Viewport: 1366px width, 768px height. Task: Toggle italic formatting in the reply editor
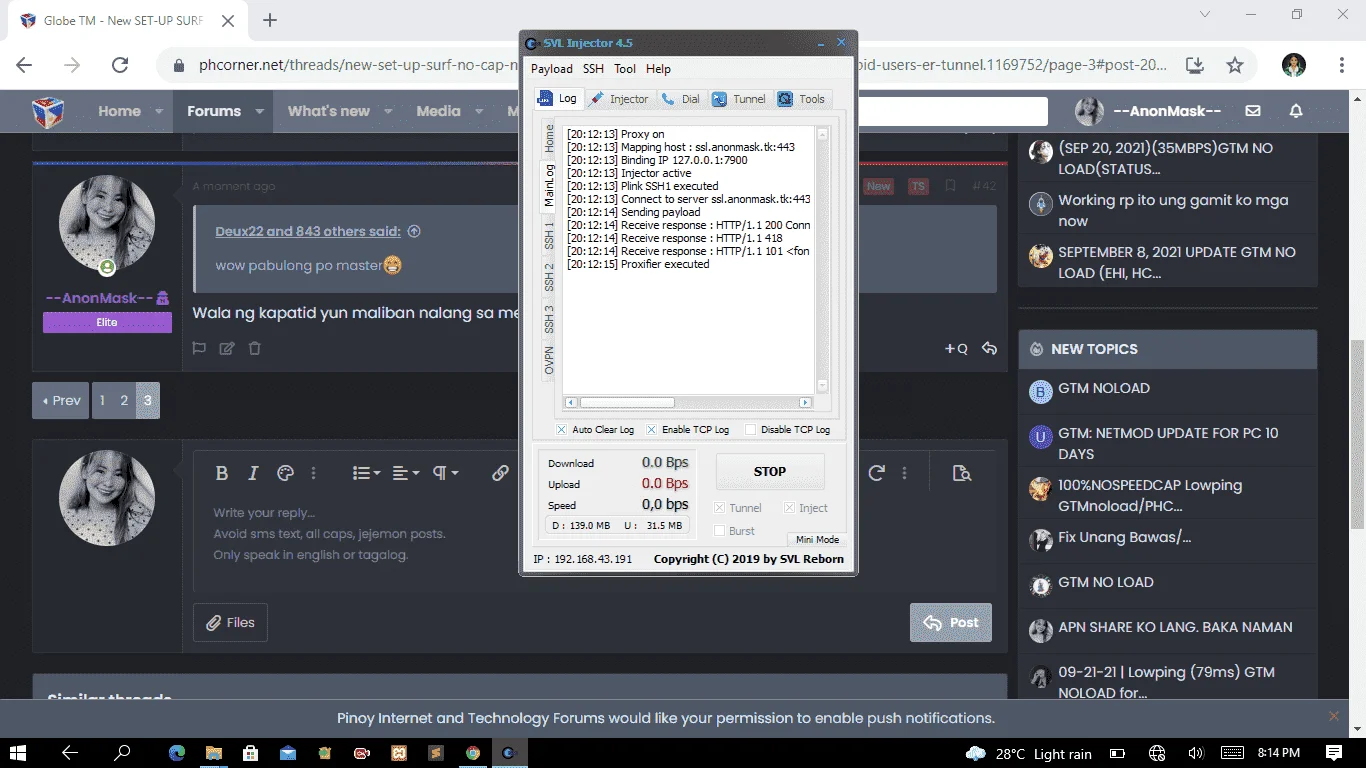[253, 473]
